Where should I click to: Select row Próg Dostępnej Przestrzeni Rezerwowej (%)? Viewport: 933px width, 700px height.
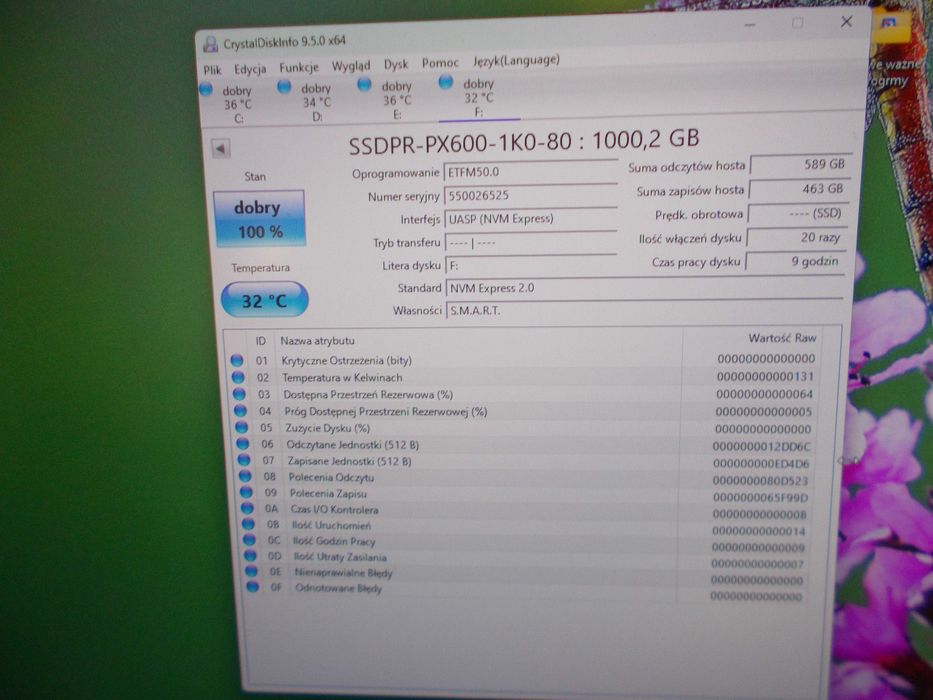524,411
